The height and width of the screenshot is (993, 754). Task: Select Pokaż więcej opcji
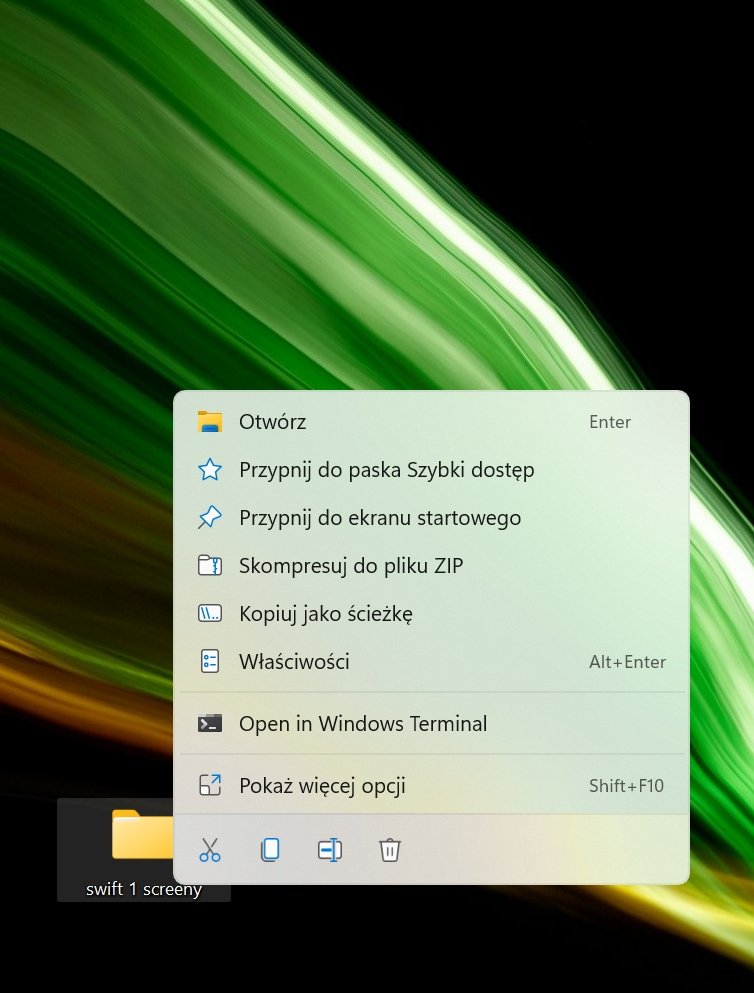(x=431, y=785)
